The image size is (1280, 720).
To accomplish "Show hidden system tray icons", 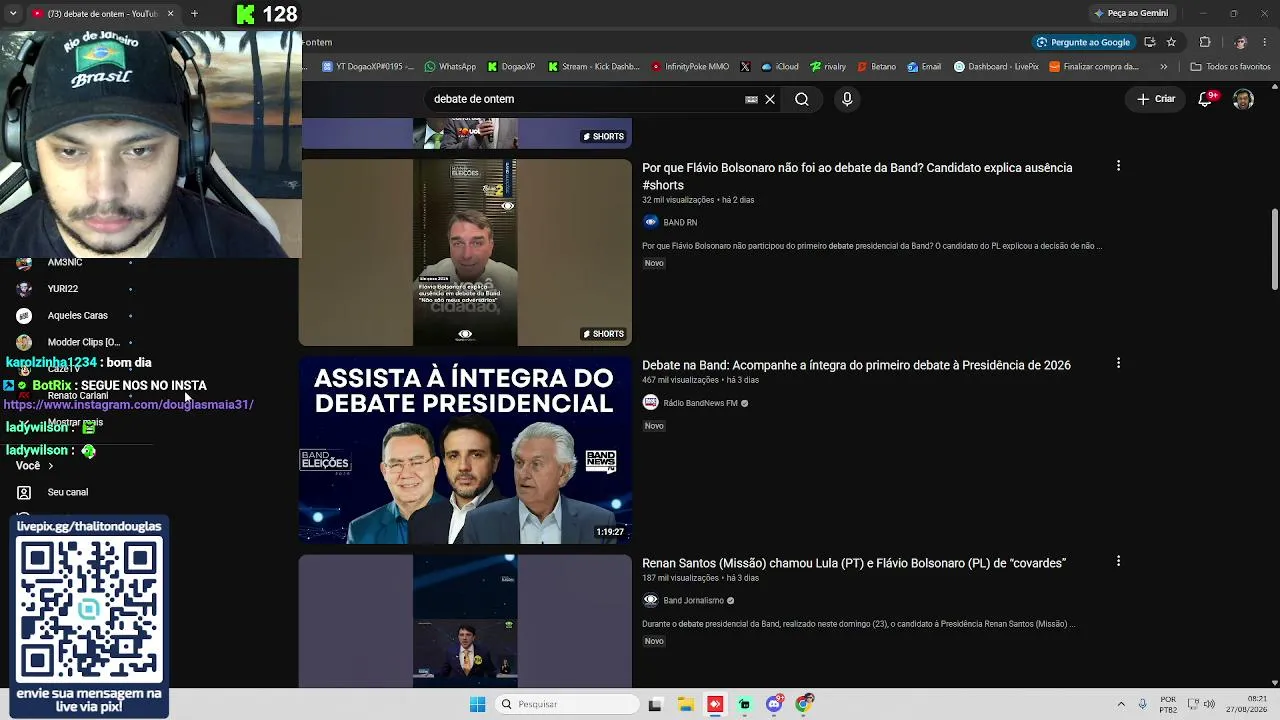I will pyautogui.click(x=1121, y=704).
